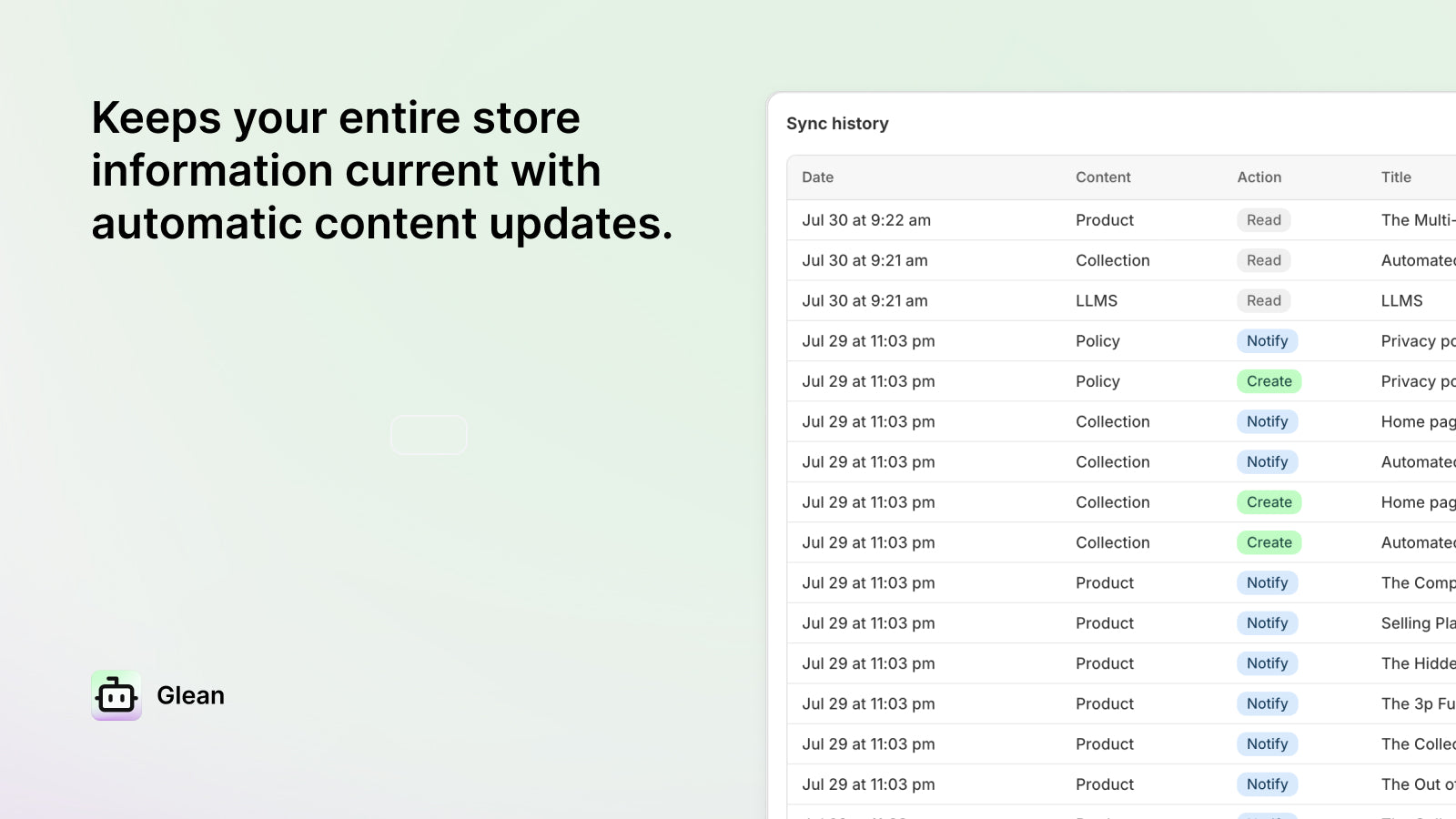
Task: Click the Notify badge on The Hidden product
Action: point(1267,663)
